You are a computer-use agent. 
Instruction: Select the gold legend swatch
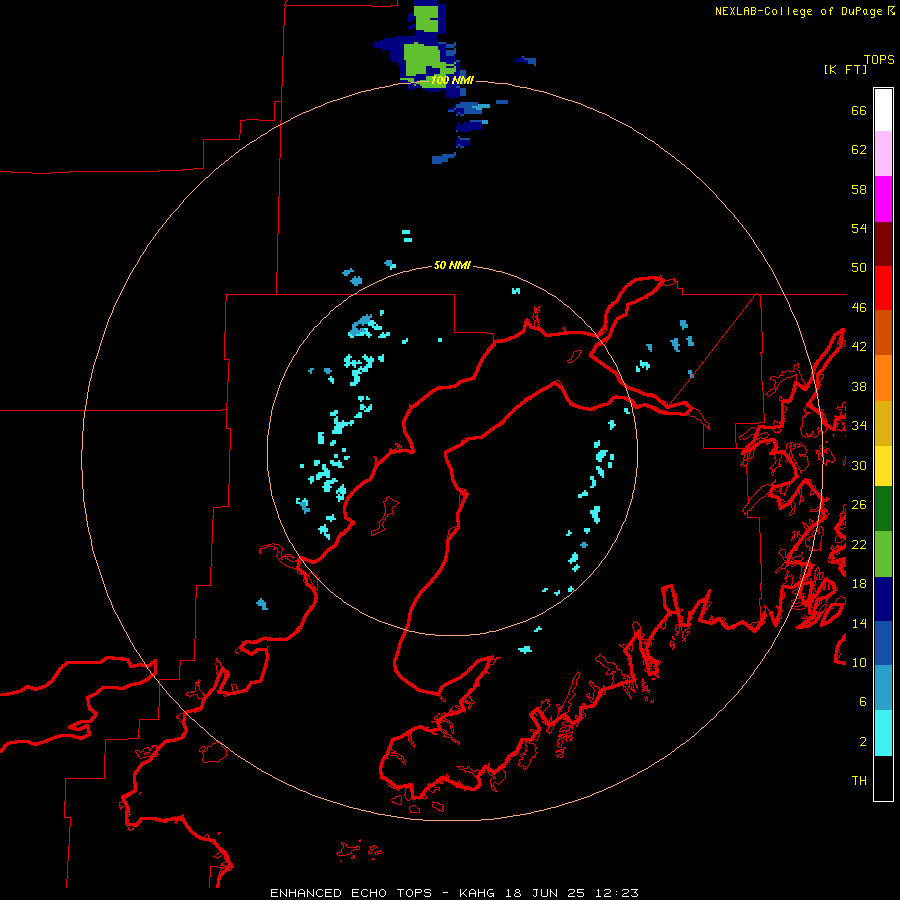point(883,423)
